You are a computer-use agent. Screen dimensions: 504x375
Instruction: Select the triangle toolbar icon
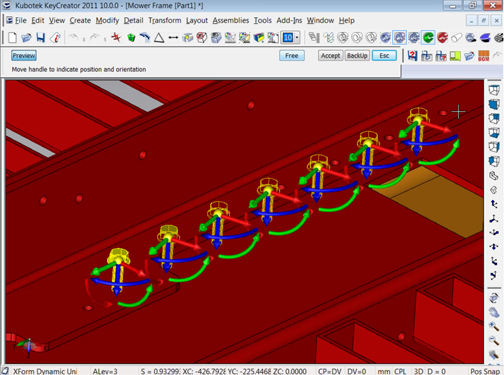[x=159, y=38]
